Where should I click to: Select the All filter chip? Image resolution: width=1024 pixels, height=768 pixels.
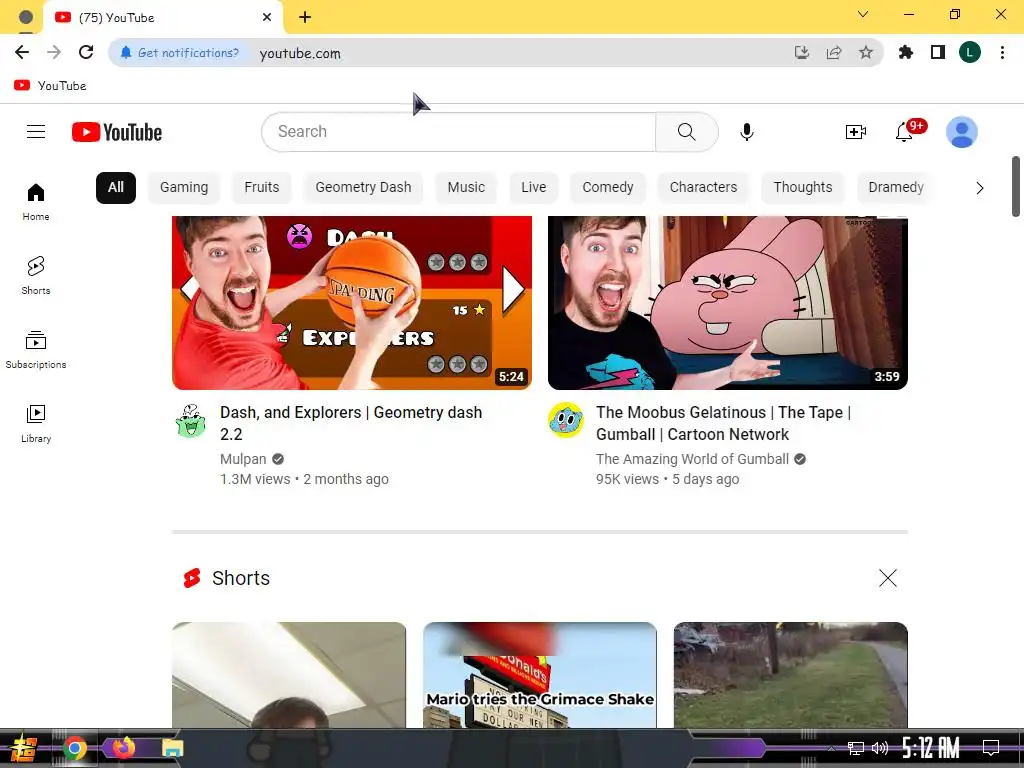coord(116,187)
